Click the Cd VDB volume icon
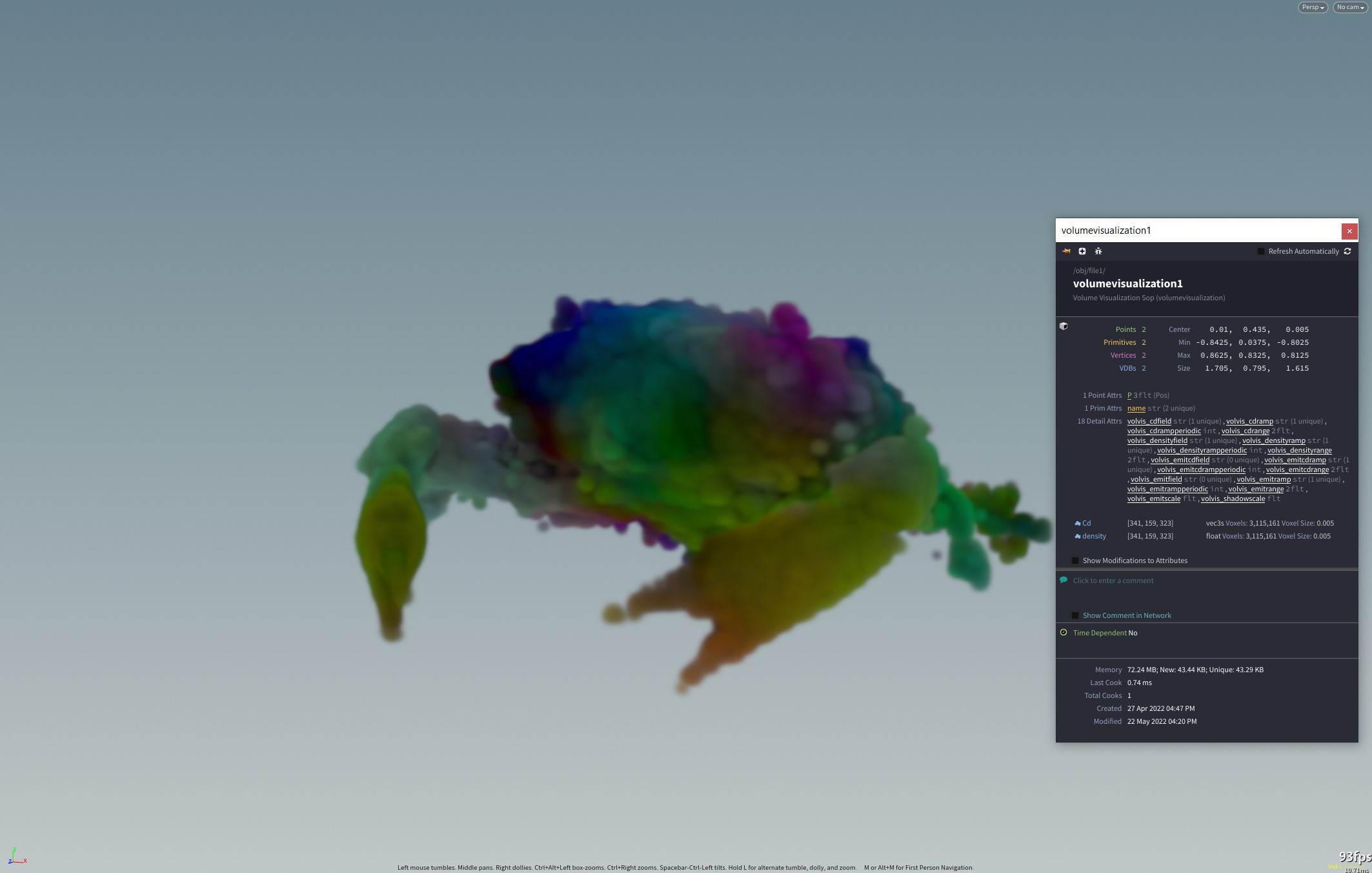This screenshot has height=873, width=1372. click(1077, 524)
